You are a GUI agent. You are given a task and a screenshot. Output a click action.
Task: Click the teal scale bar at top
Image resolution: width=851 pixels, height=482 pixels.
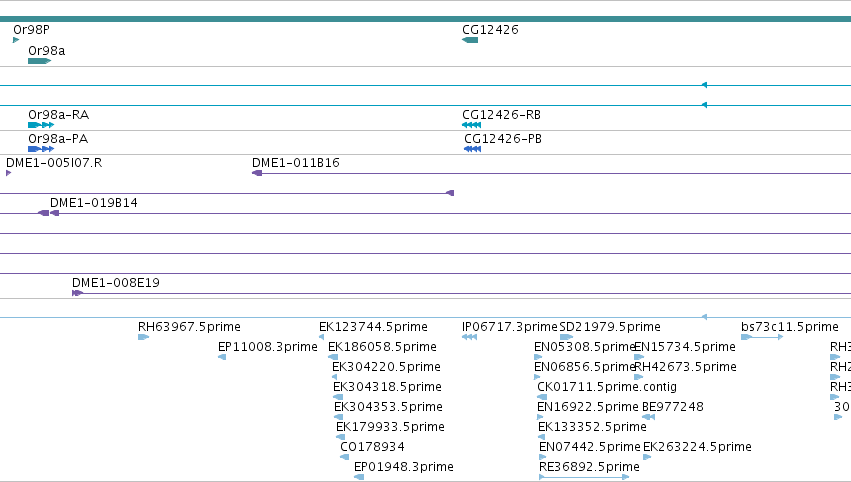(426, 19)
